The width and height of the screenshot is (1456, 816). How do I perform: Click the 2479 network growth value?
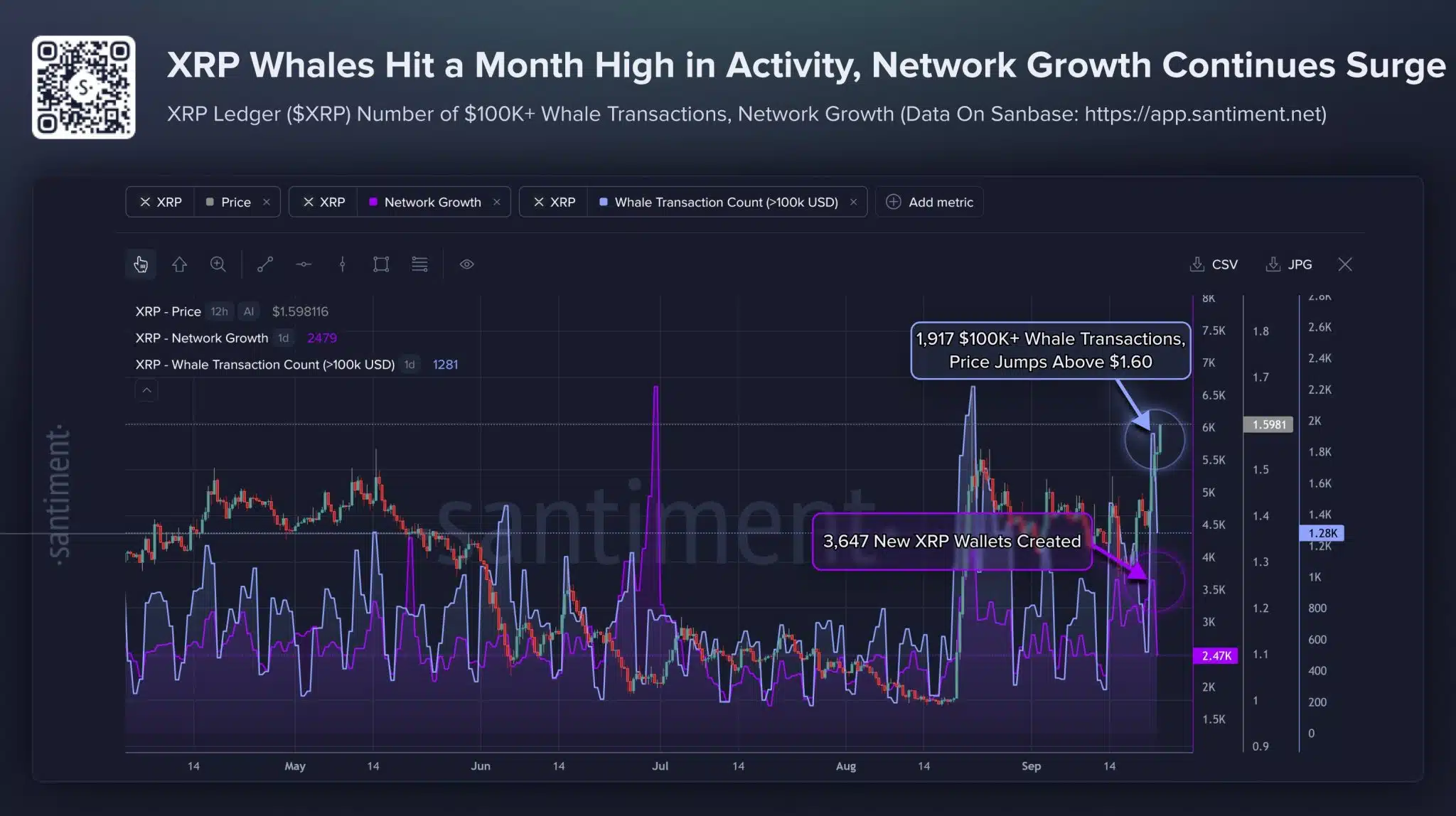[322, 338]
